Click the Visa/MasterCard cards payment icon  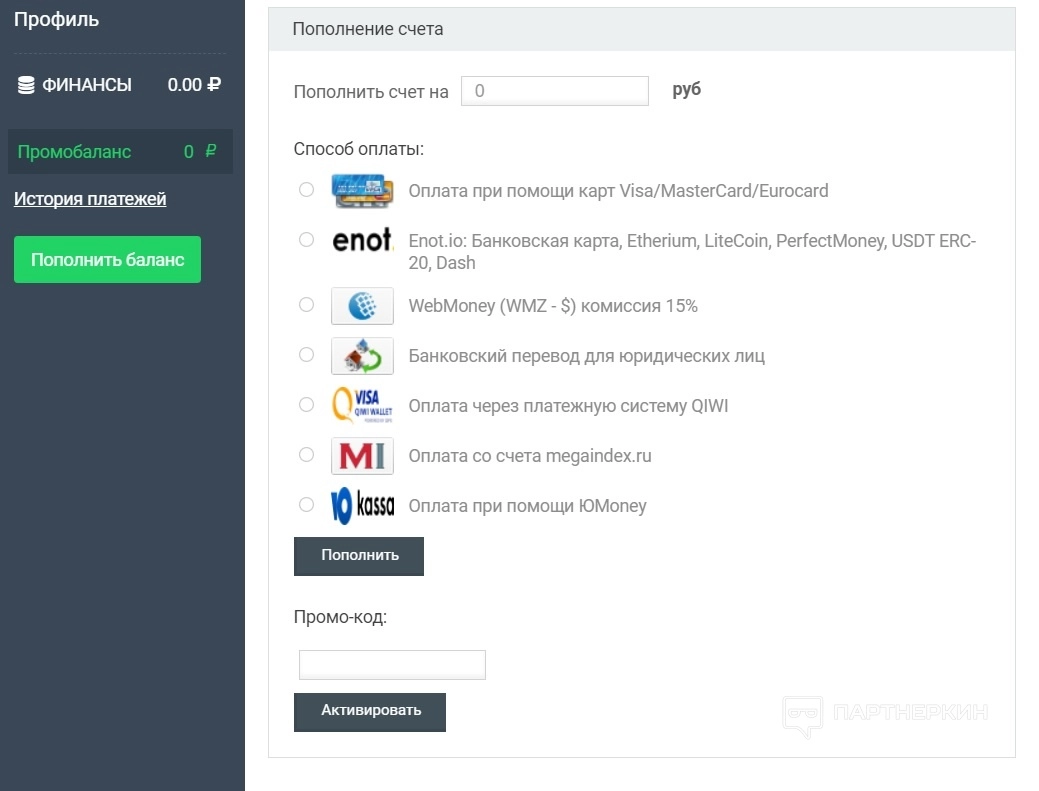click(362, 190)
